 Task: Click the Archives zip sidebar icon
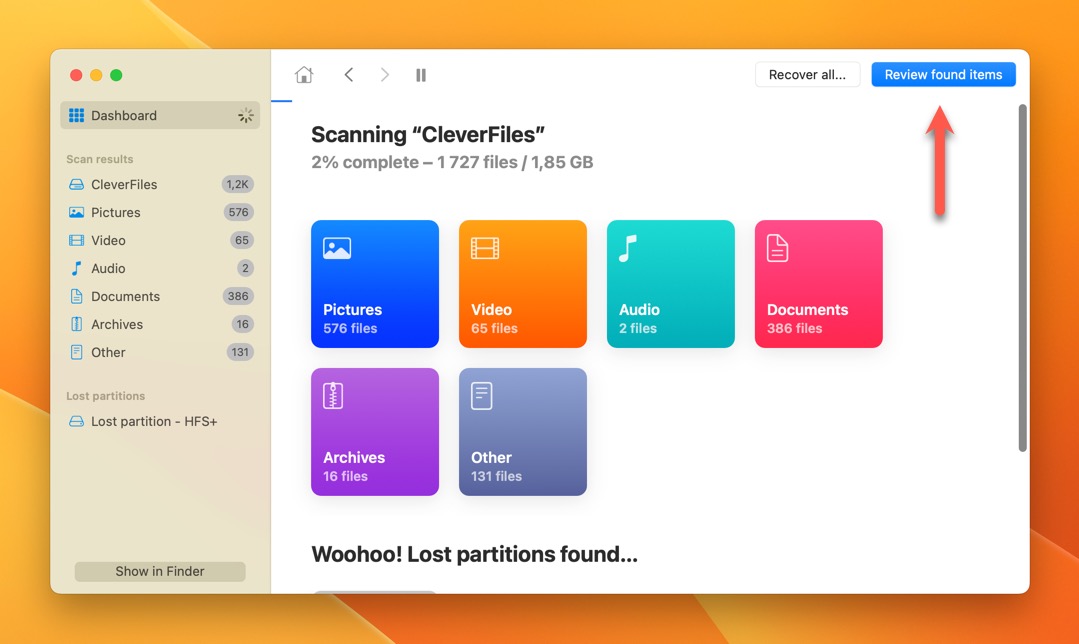point(76,324)
